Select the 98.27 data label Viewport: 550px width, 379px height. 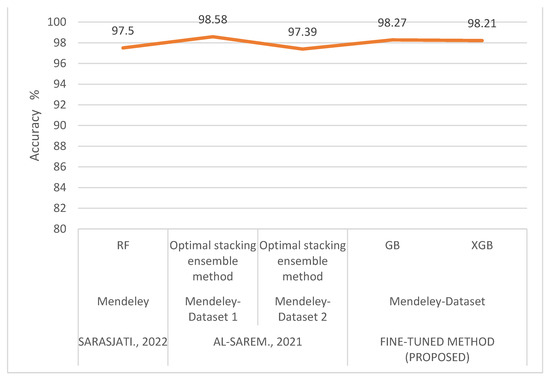392,23
